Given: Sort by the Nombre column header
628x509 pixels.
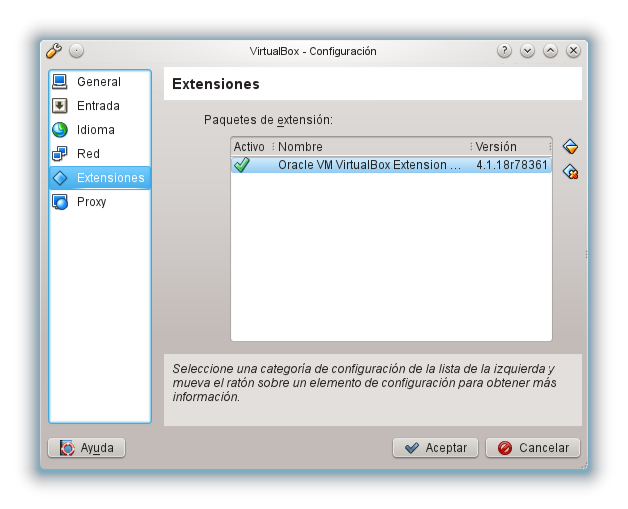Looking at the screenshot, I should (x=372, y=147).
